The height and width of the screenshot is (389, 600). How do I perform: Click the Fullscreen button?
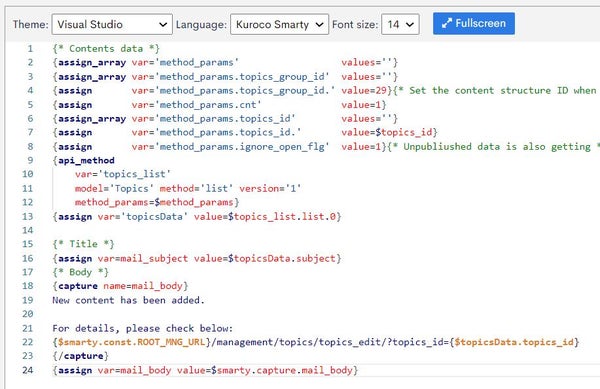point(474,24)
